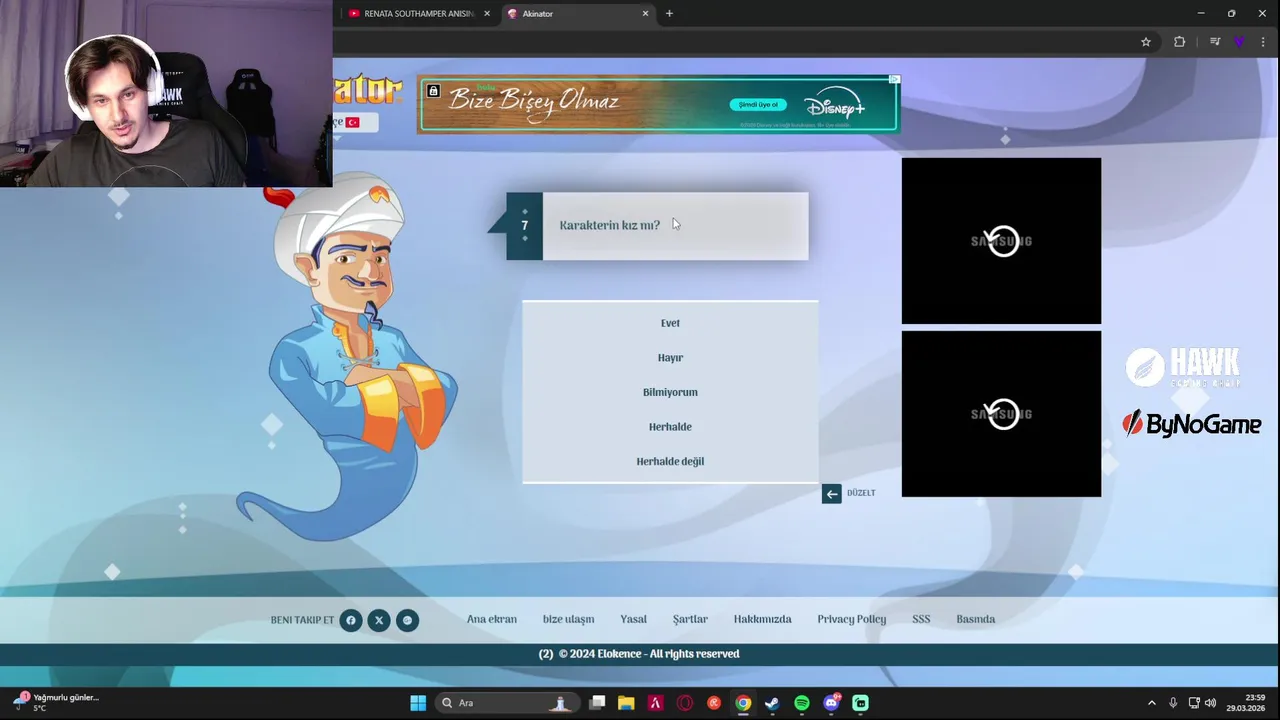This screenshot has height=720, width=1280.
Task: Reload the upper Samsung video ad
Action: click(1002, 241)
